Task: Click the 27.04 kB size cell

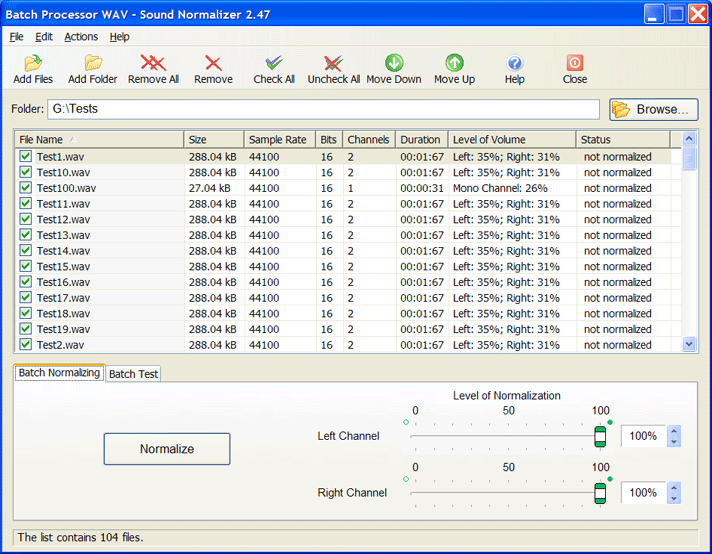Action: (x=209, y=188)
